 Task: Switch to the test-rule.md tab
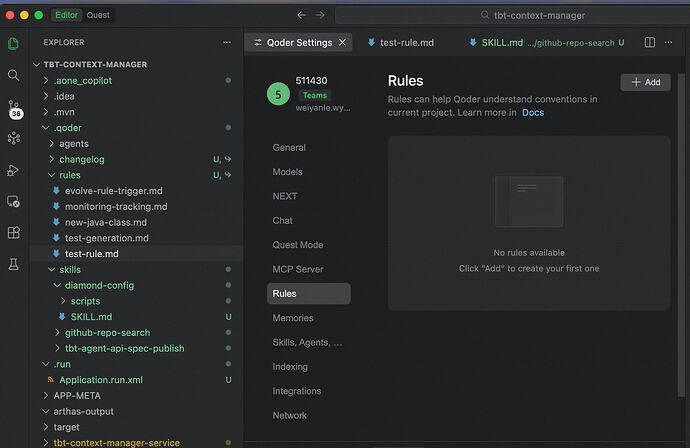(x=401, y=42)
